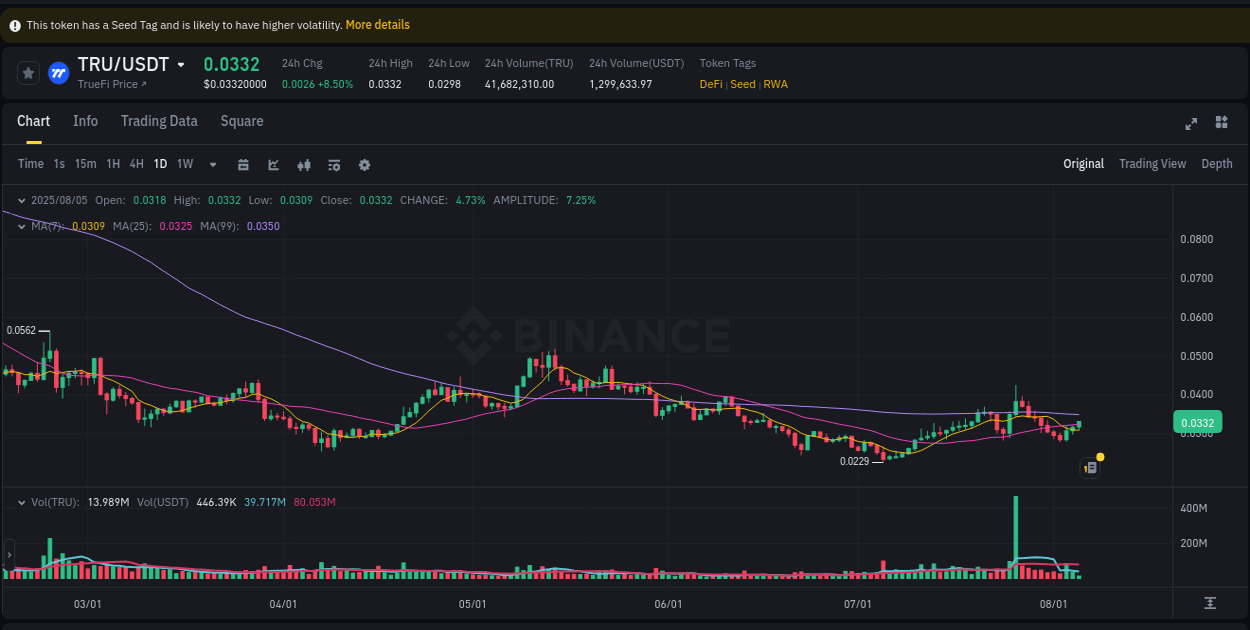The image size is (1250, 630).
Task: Open the extra time intervals dropdown arrow
Action: (212, 164)
